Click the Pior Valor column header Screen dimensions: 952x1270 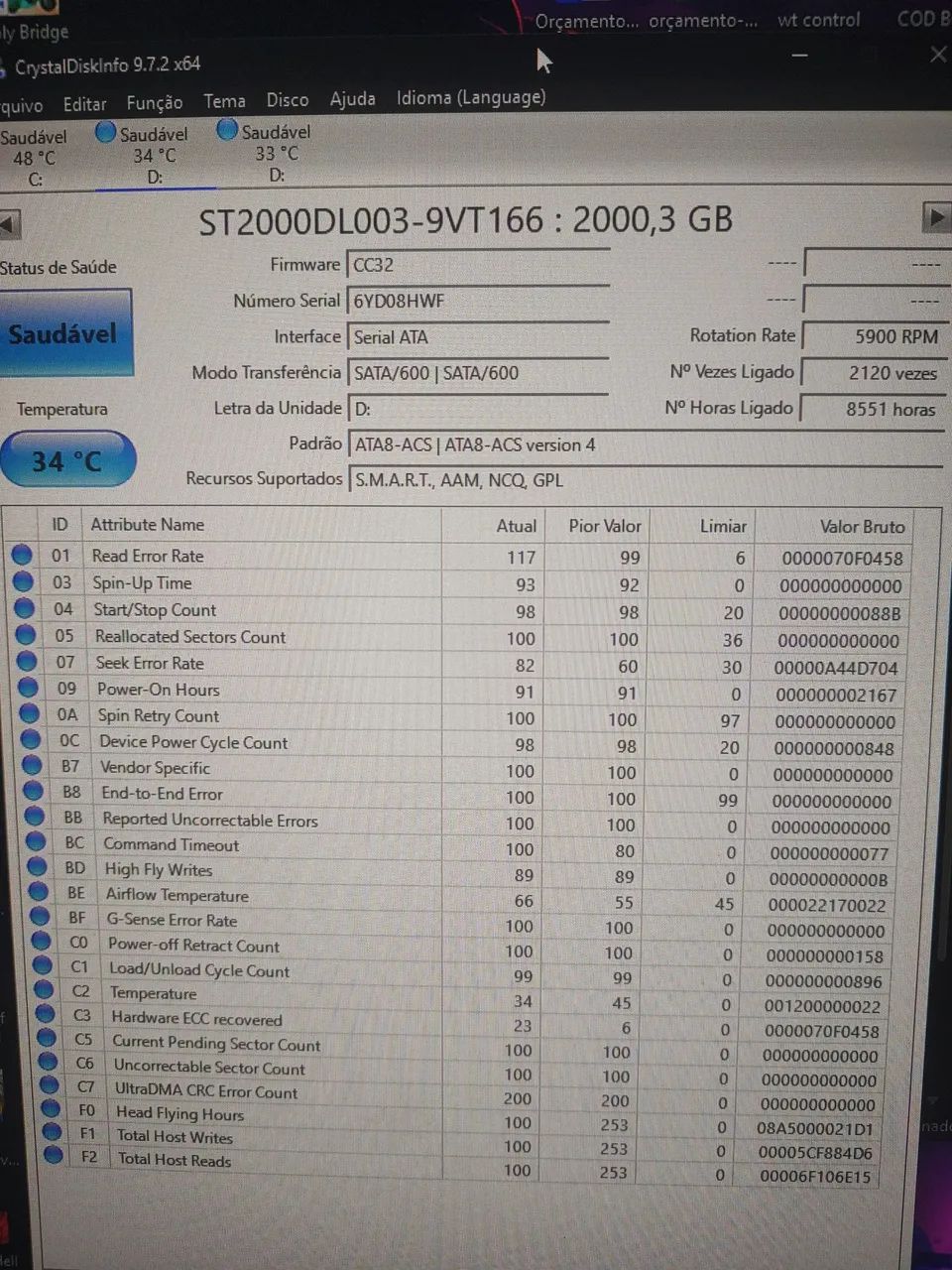(x=605, y=526)
